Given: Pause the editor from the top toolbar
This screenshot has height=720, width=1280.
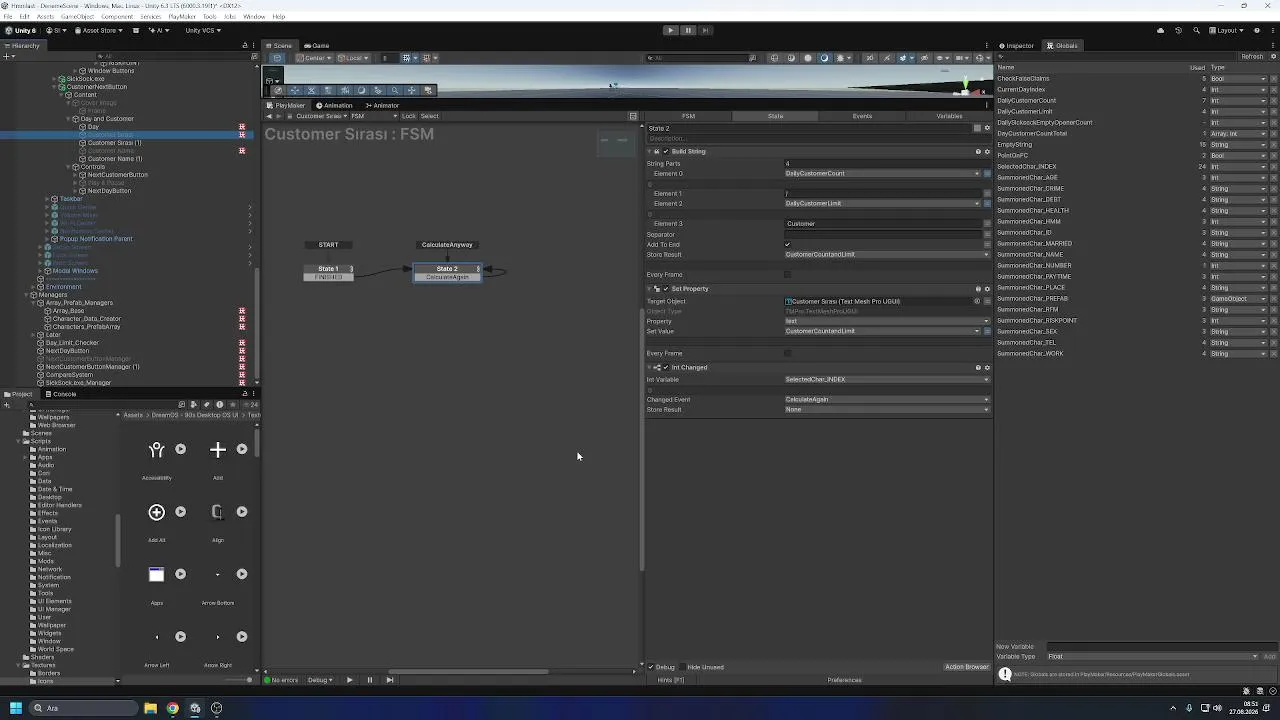Looking at the screenshot, I should click(688, 30).
